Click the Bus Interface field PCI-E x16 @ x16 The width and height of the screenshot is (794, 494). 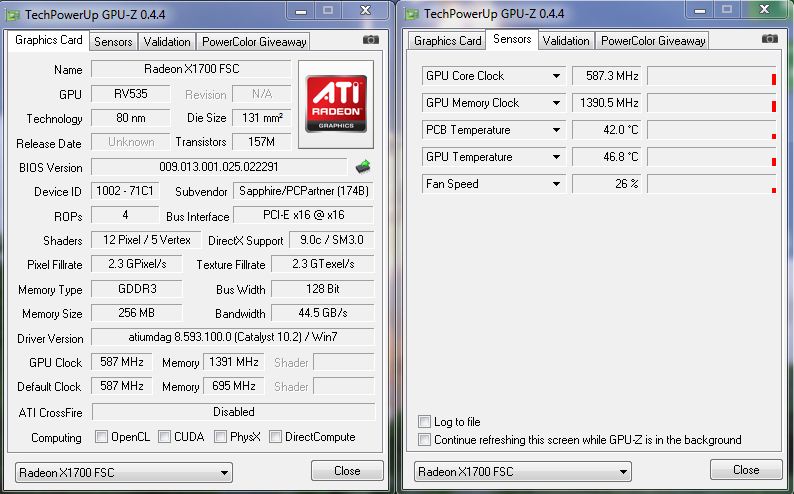point(303,215)
